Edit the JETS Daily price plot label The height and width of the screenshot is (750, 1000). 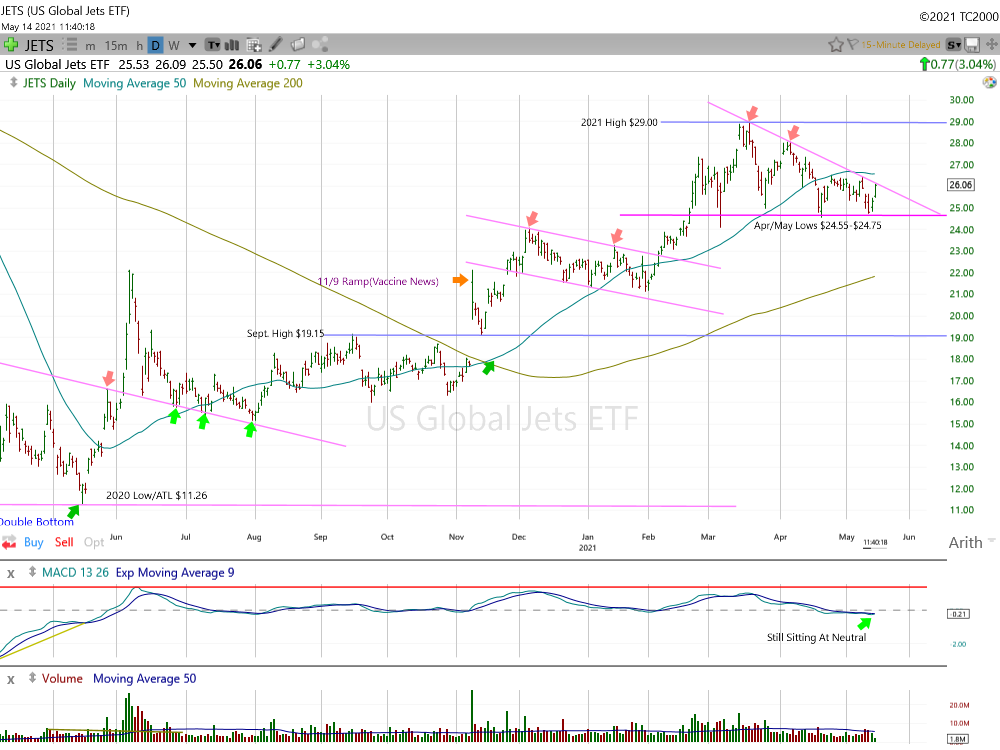49,83
